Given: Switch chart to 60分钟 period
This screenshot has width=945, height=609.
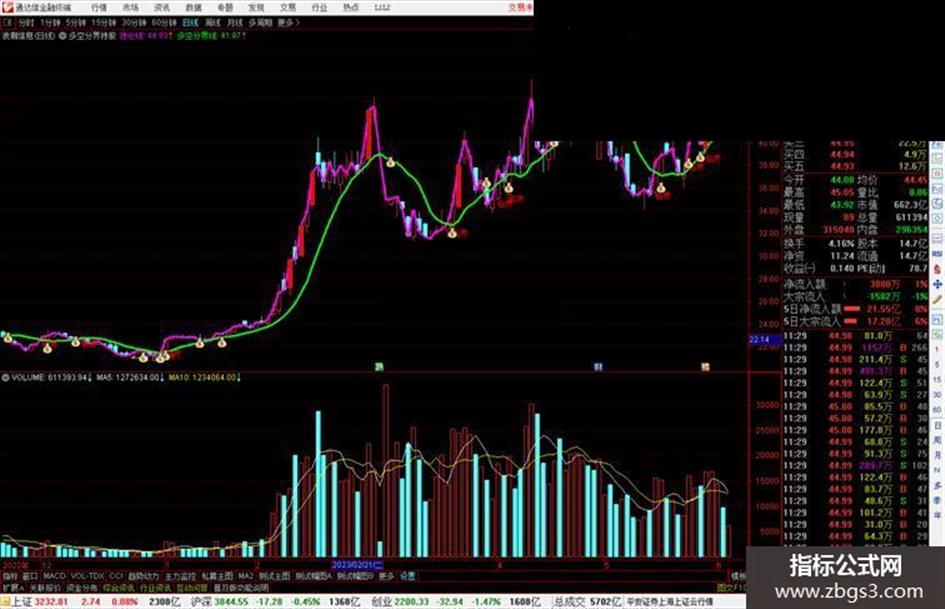Looking at the screenshot, I should [164, 22].
